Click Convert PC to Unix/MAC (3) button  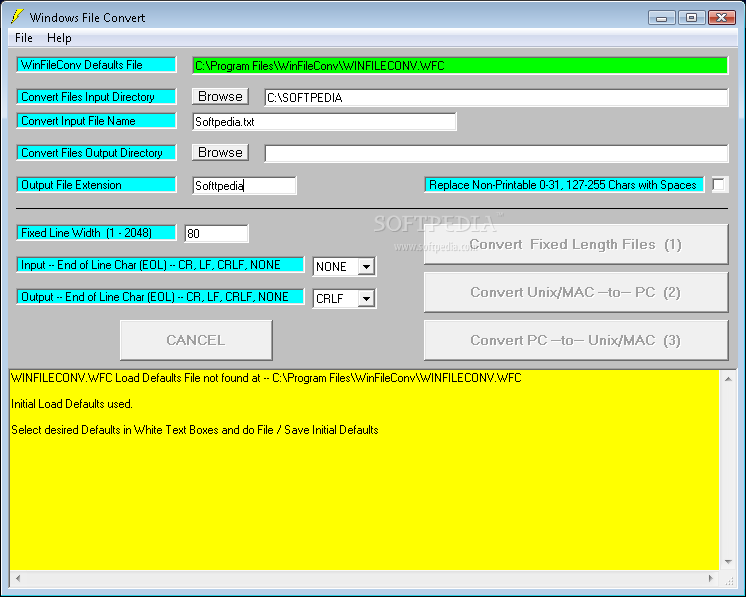[x=576, y=340]
